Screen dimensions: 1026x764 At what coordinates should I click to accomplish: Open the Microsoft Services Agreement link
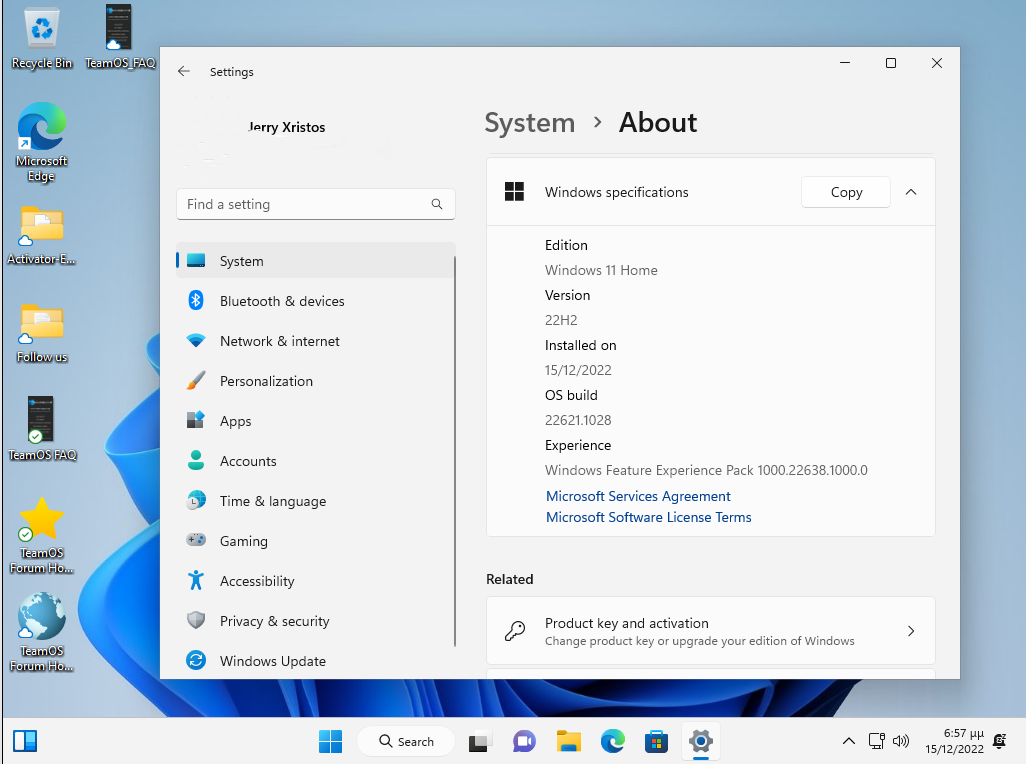pyautogui.click(x=638, y=496)
